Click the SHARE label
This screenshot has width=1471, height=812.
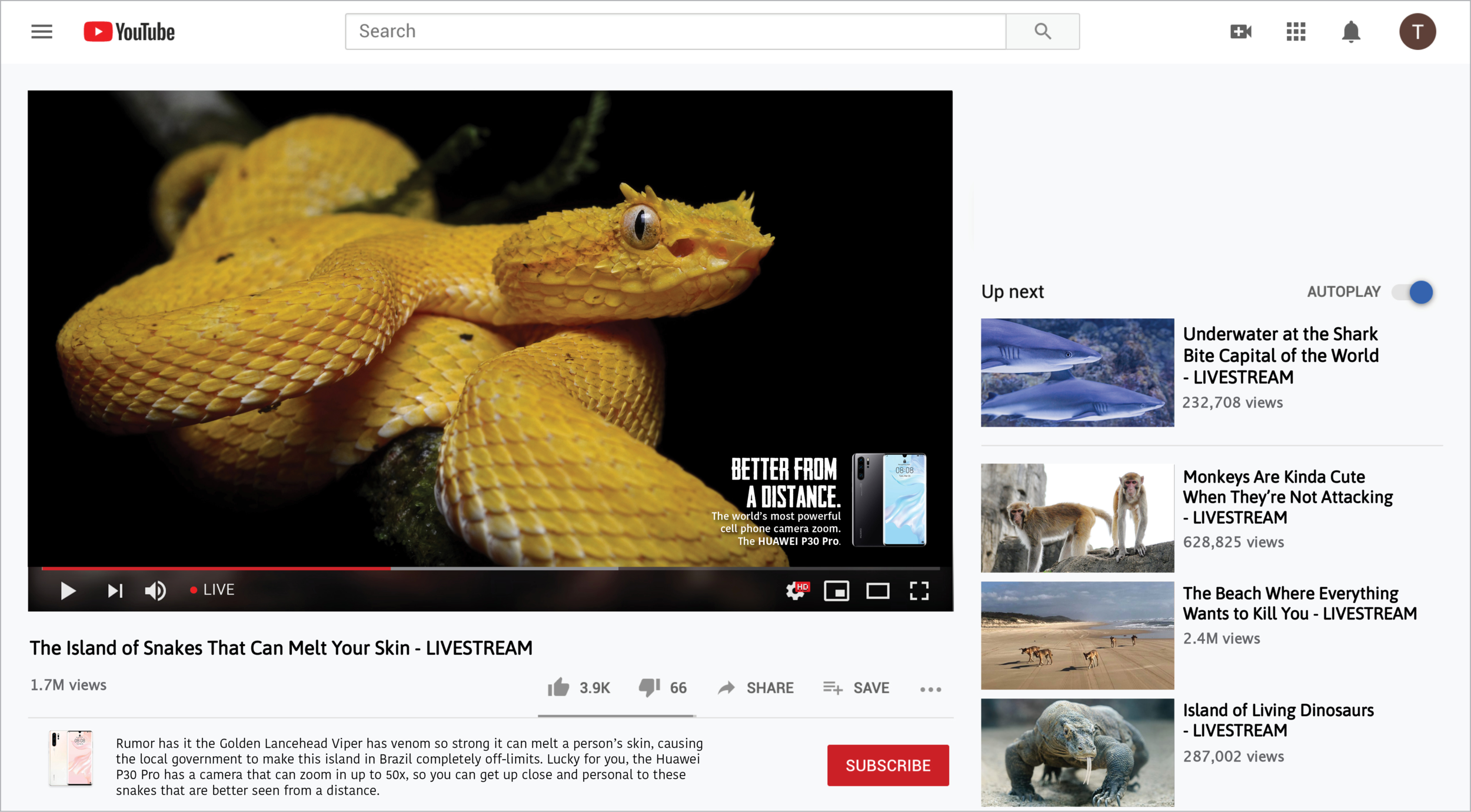point(770,688)
